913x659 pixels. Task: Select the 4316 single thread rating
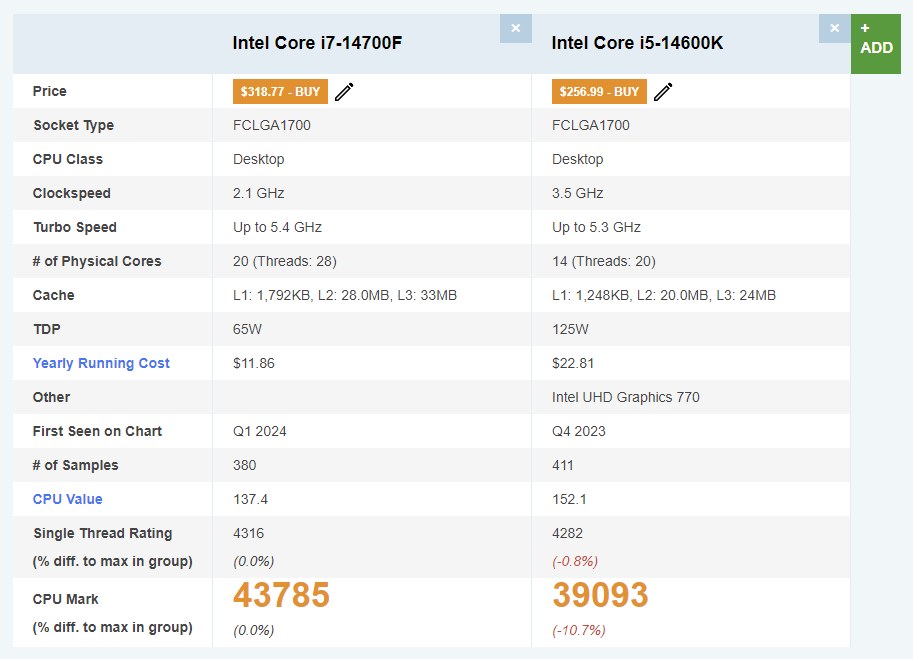point(249,533)
